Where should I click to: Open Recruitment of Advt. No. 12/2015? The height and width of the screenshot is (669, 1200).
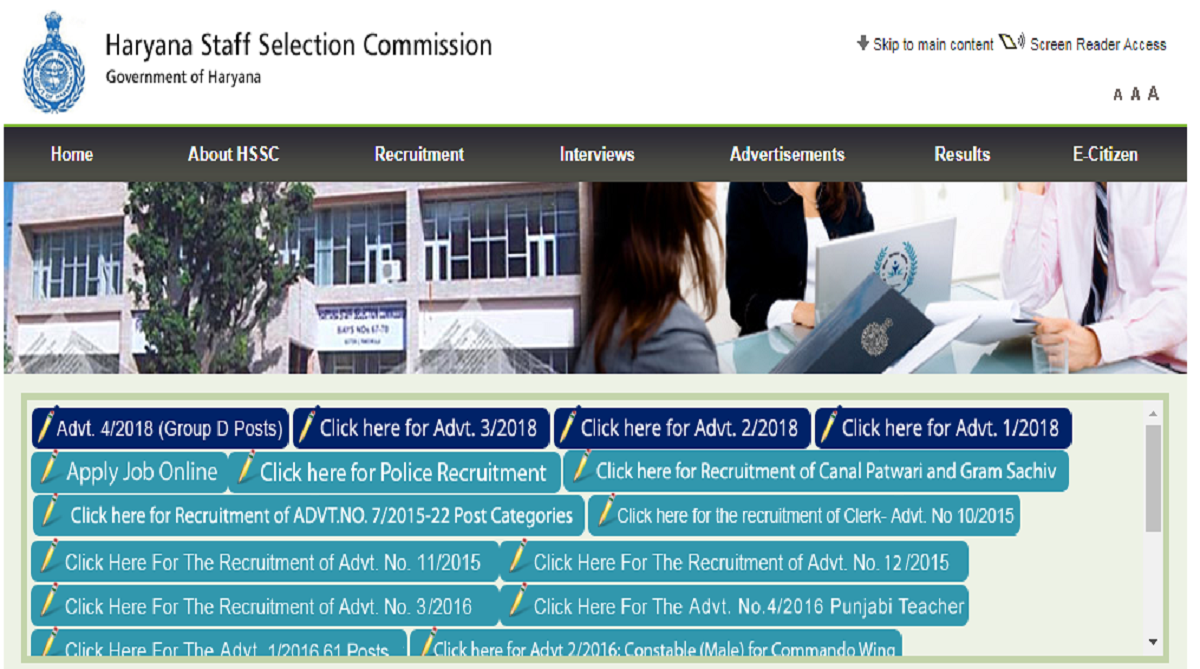[x=734, y=561]
